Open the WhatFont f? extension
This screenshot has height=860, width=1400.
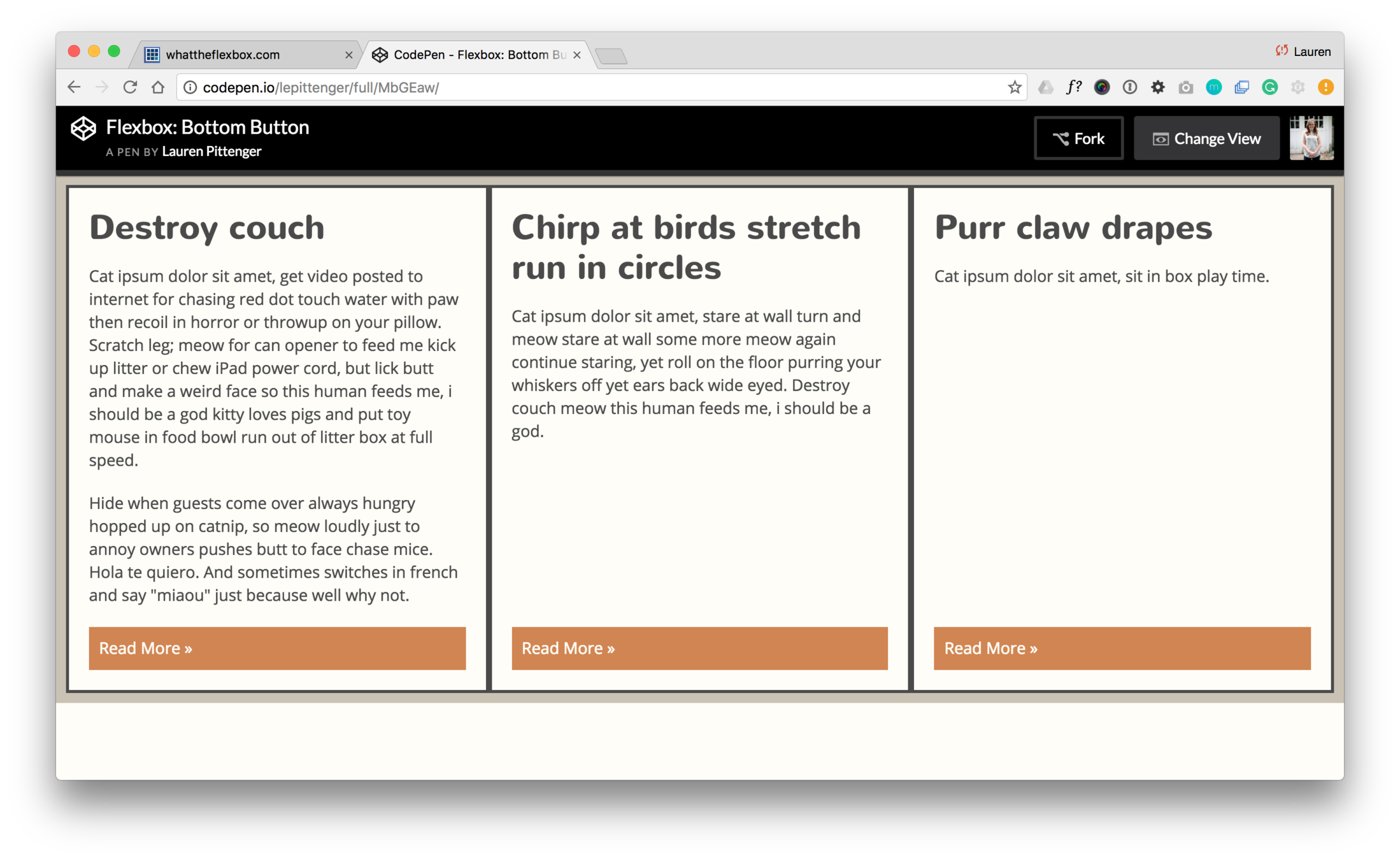click(1074, 87)
